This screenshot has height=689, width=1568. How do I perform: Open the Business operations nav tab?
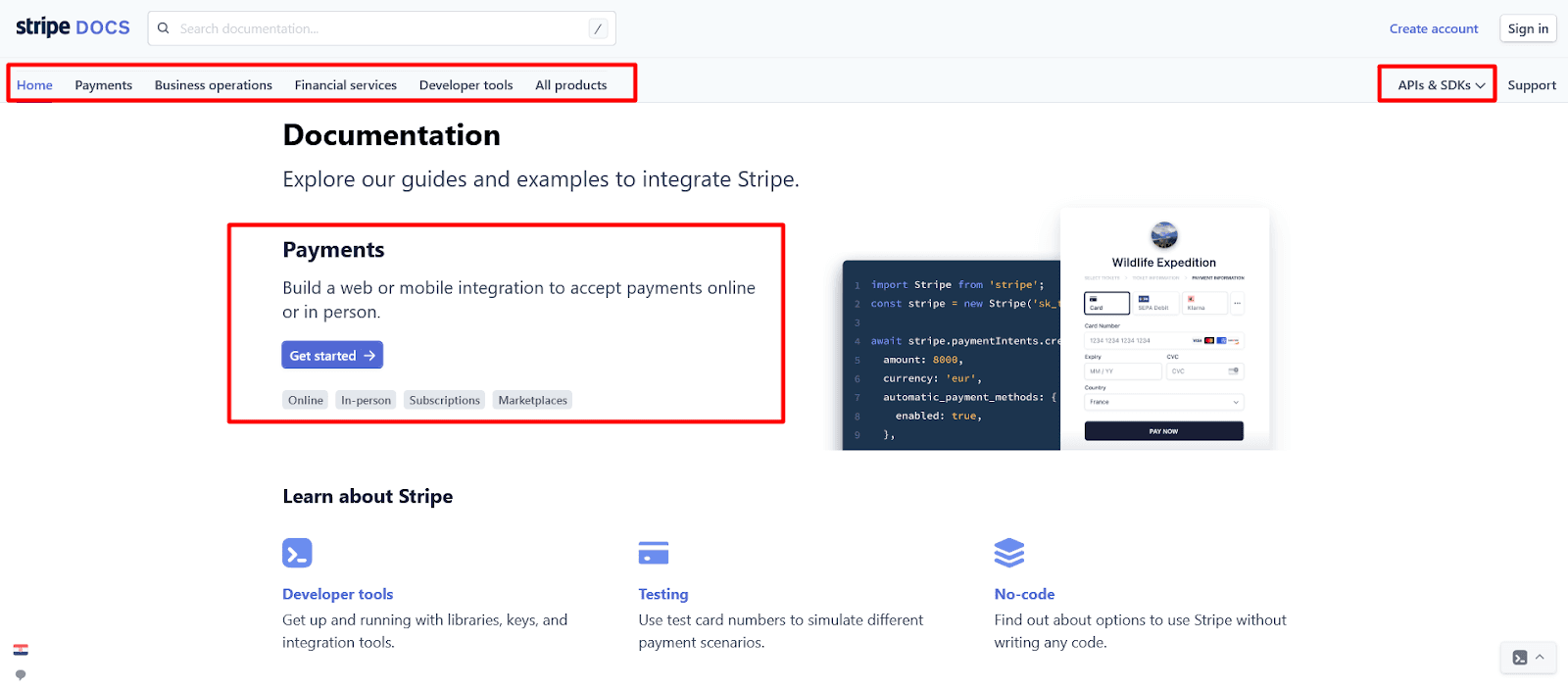click(214, 85)
